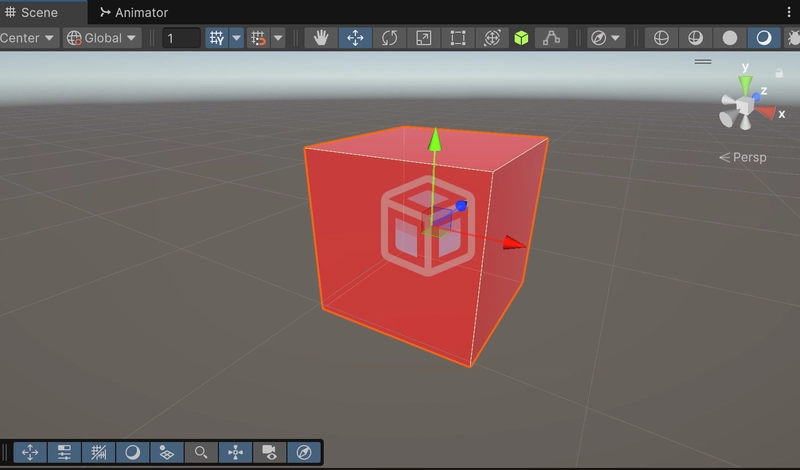Toggle grid visibility button with Y axis

[x=217, y=38]
